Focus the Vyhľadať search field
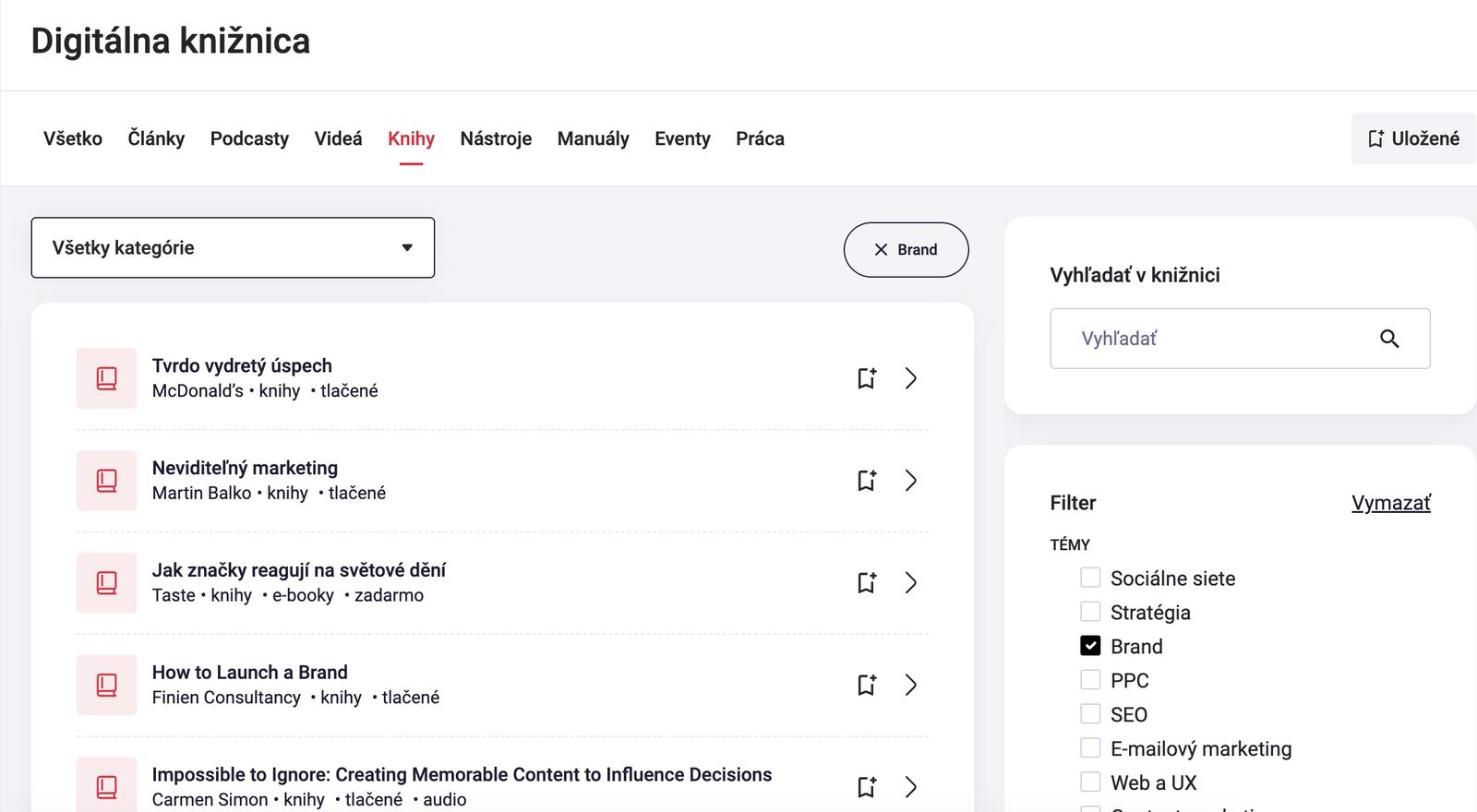 pyautogui.click(x=1240, y=339)
